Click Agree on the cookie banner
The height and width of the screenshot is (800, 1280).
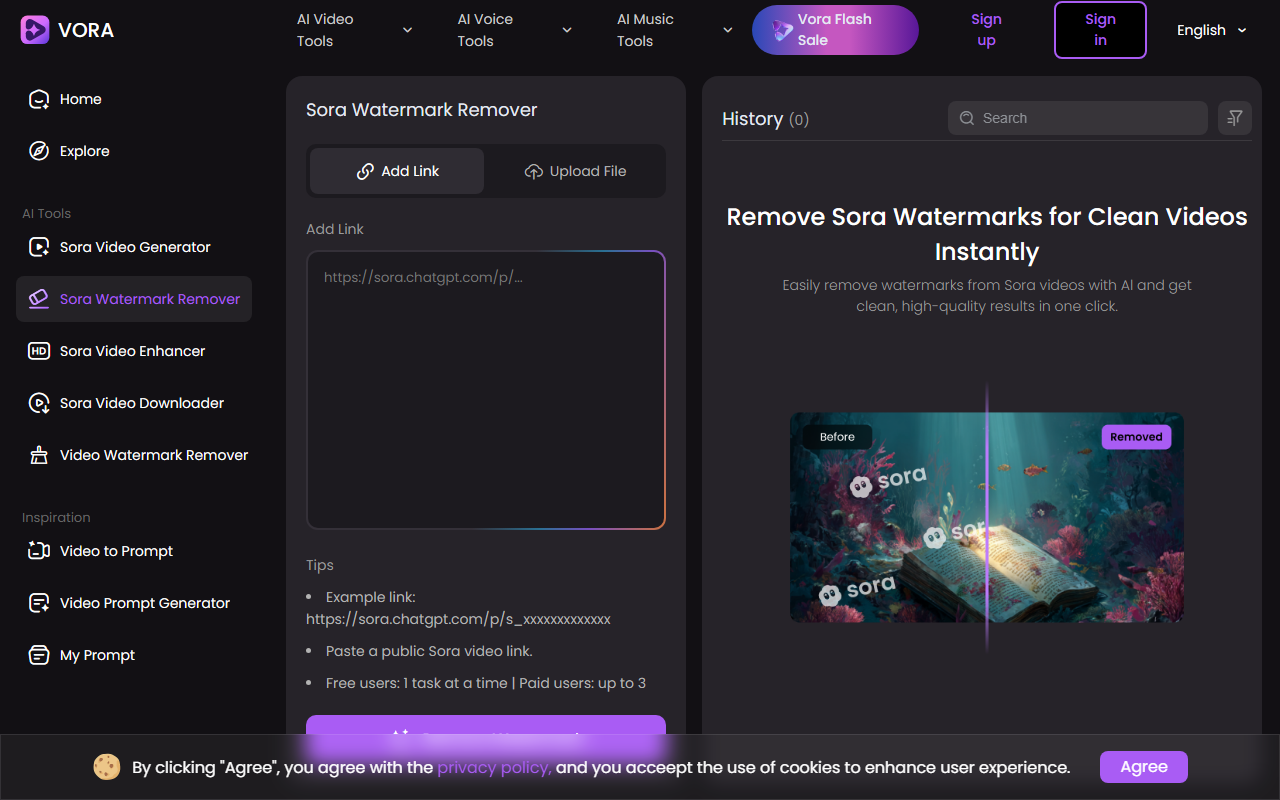pyautogui.click(x=1144, y=767)
